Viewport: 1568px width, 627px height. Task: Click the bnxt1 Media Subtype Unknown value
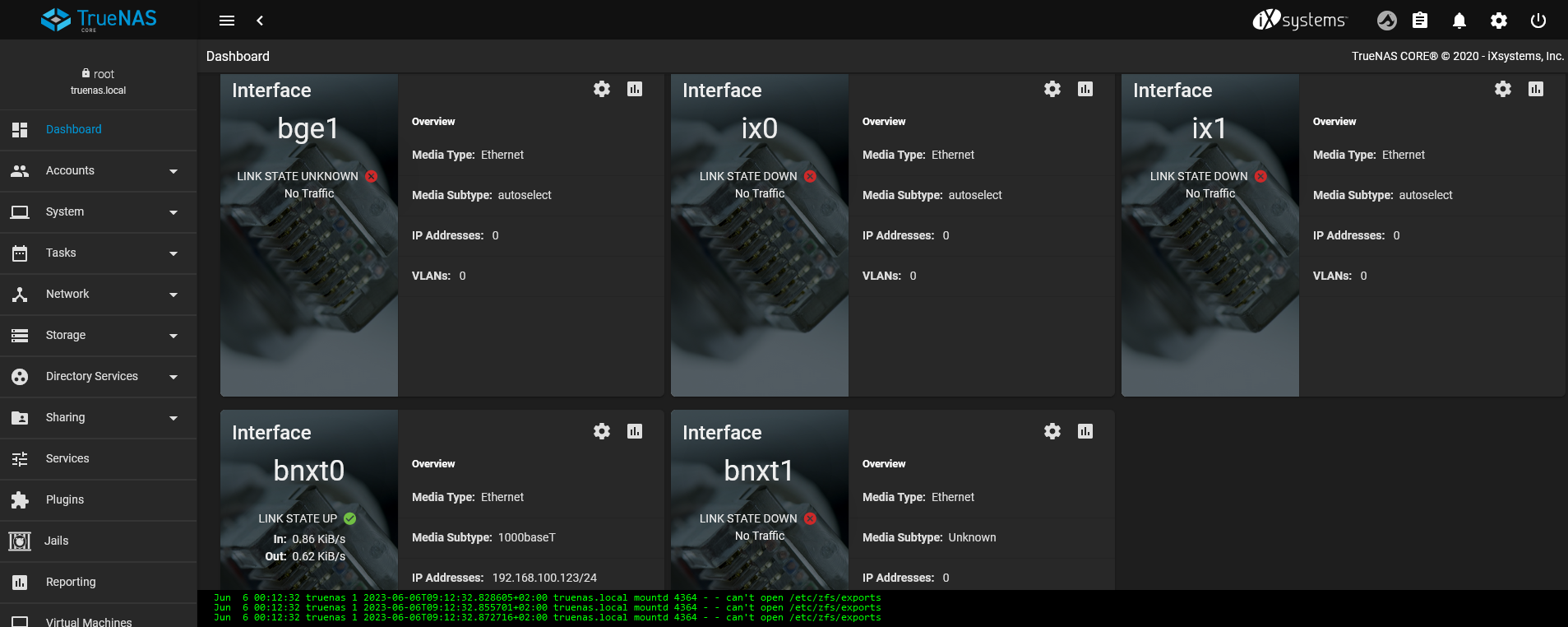click(x=972, y=537)
